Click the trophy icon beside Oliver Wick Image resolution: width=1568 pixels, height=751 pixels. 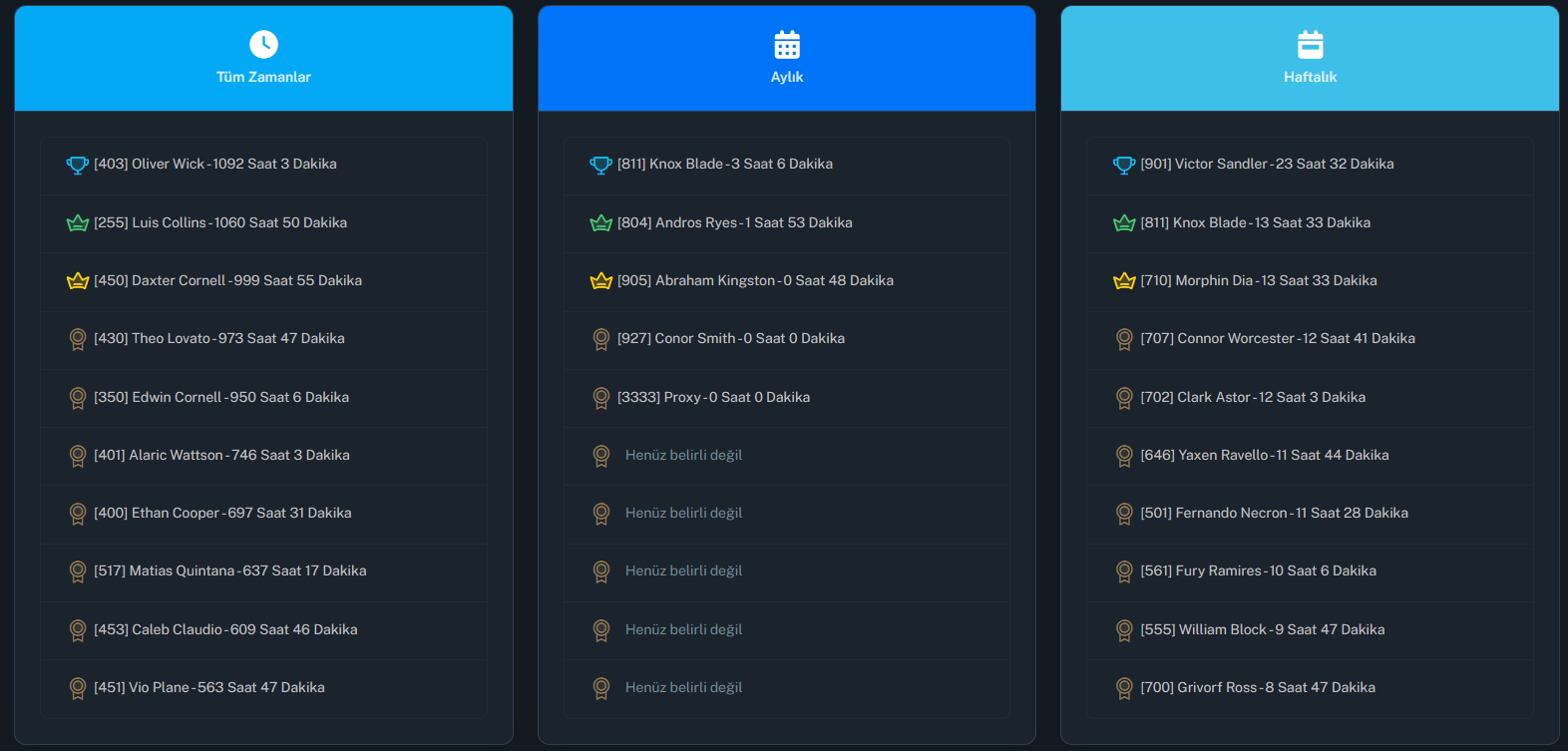tap(78, 165)
